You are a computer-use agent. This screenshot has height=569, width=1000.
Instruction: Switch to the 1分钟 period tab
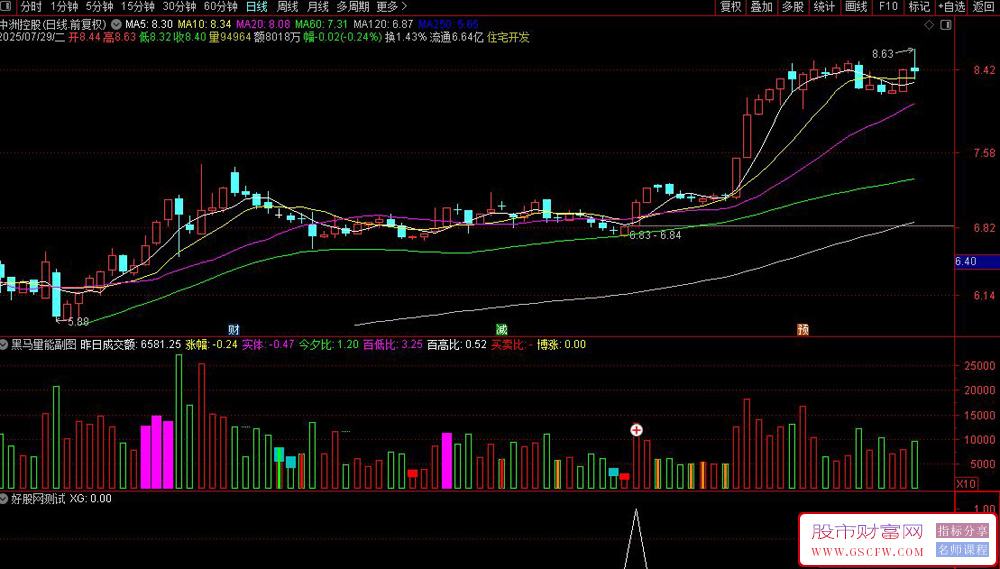(x=62, y=7)
